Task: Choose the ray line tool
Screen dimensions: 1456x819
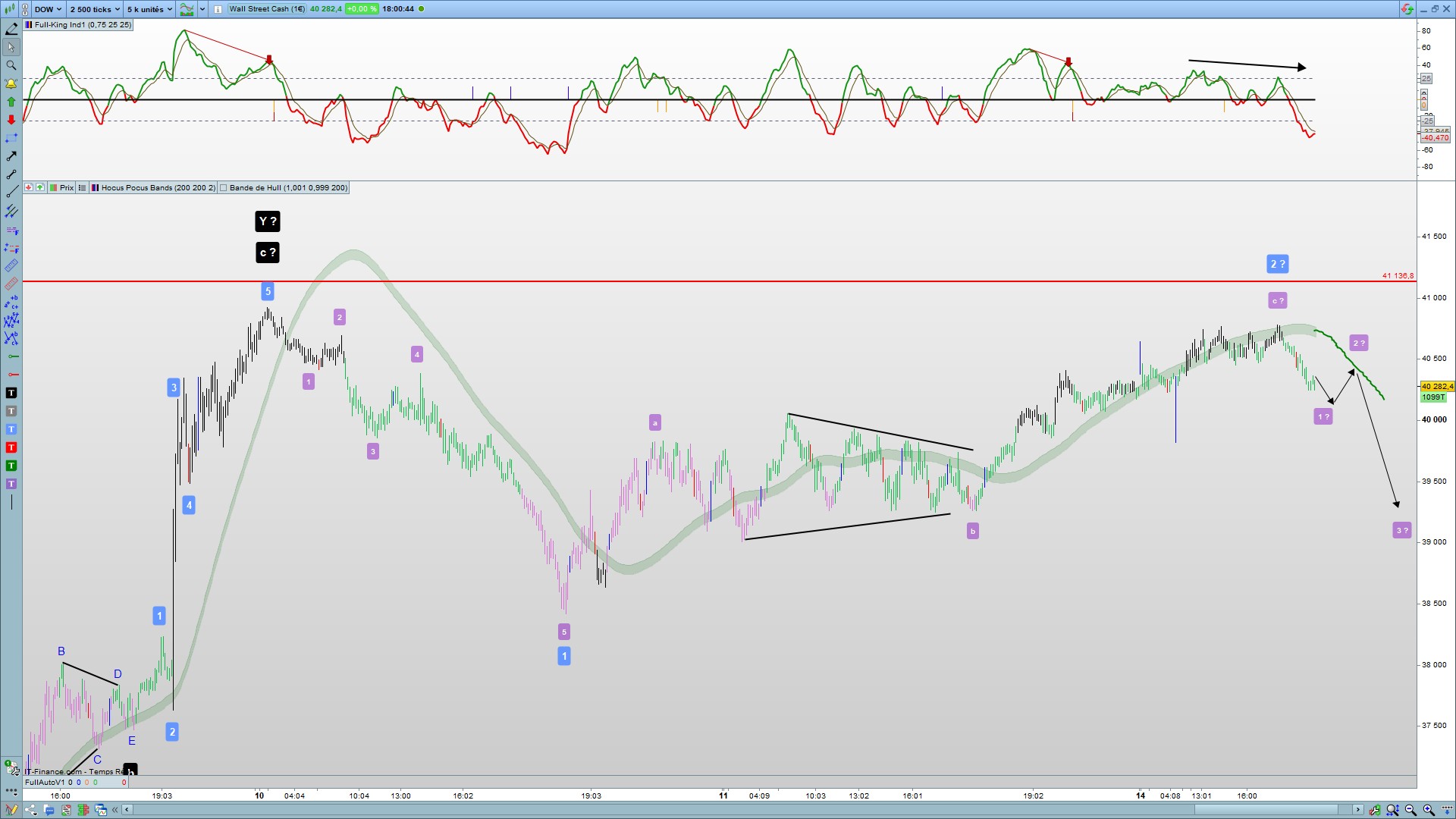Action: (11, 193)
